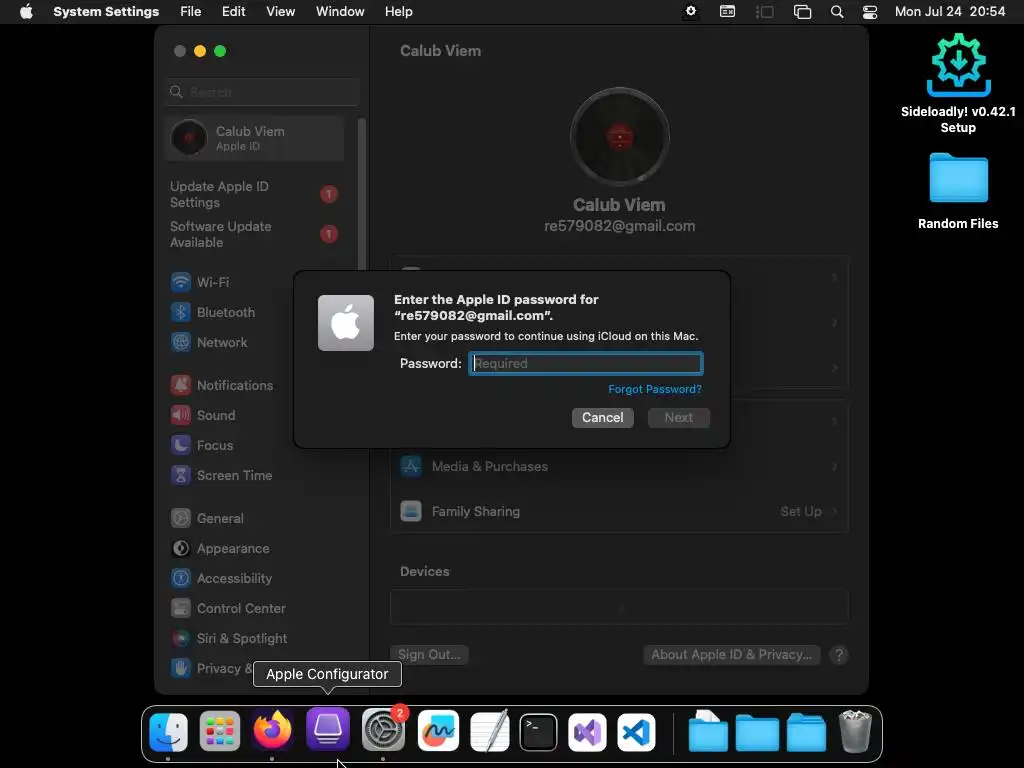Click the sidebar scrollbar

(361, 193)
